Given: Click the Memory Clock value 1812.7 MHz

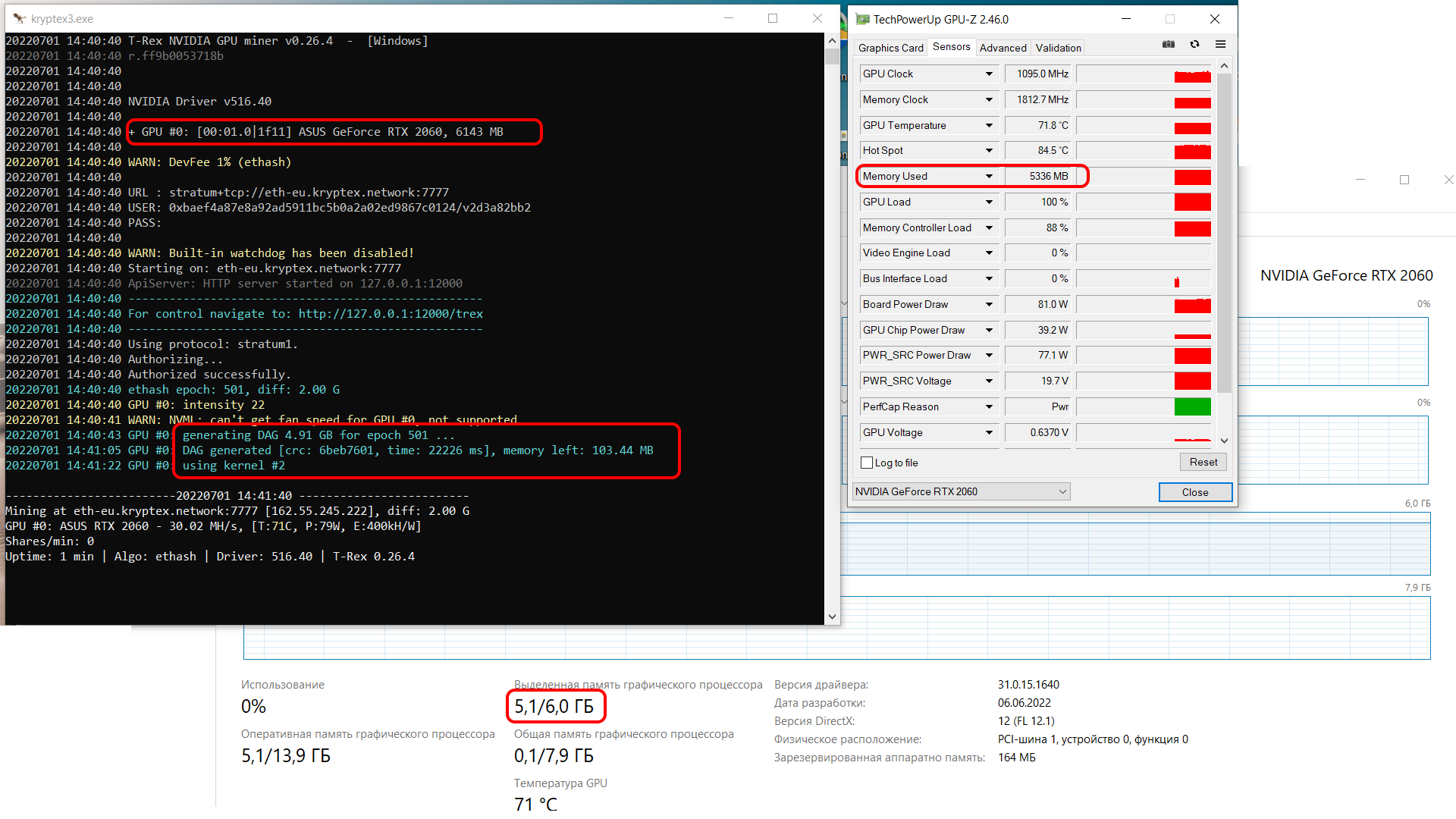Looking at the screenshot, I should tap(1037, 99).
